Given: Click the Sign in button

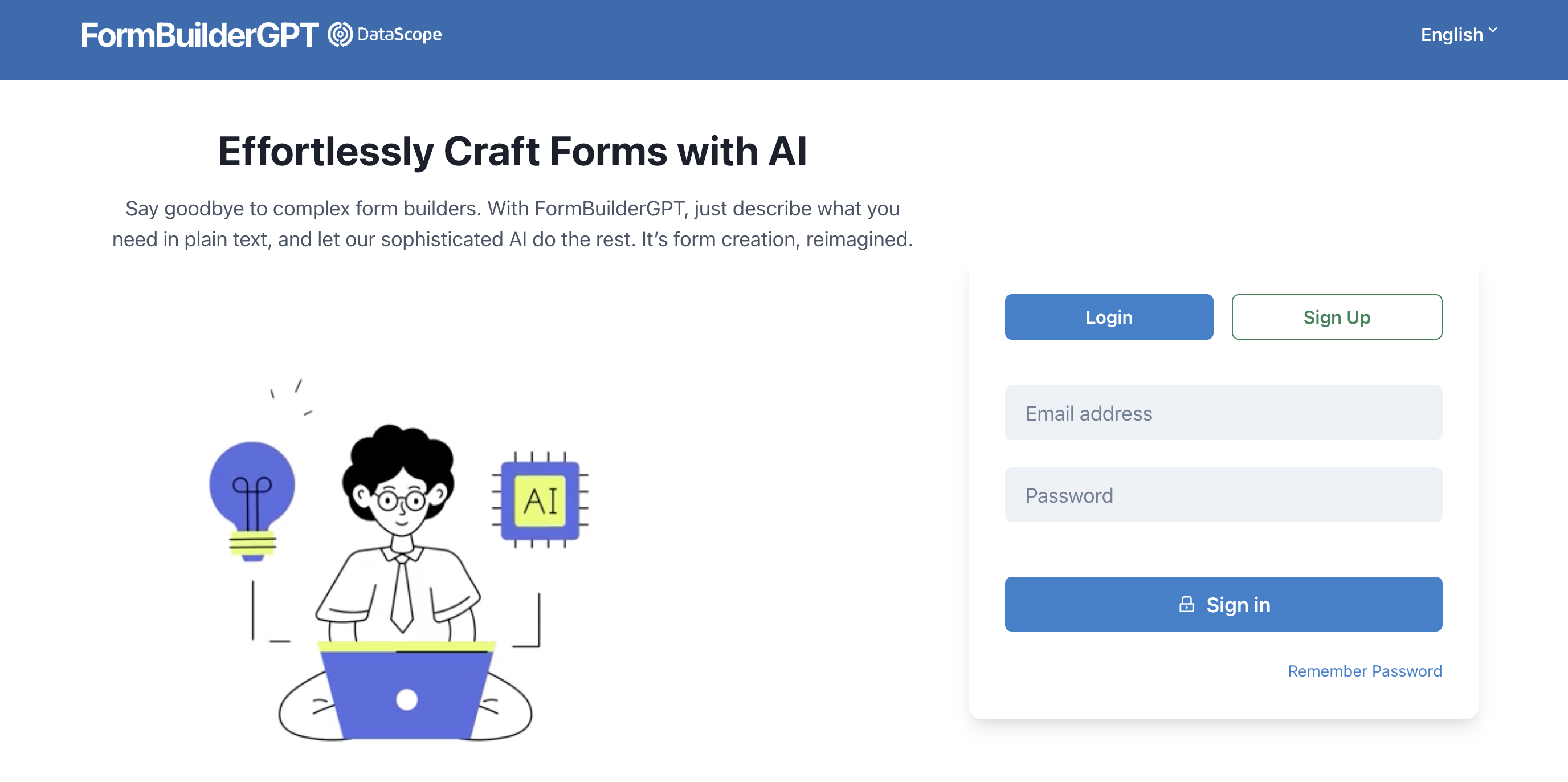Looking at the screenshot, I should tap(1223, 604).
